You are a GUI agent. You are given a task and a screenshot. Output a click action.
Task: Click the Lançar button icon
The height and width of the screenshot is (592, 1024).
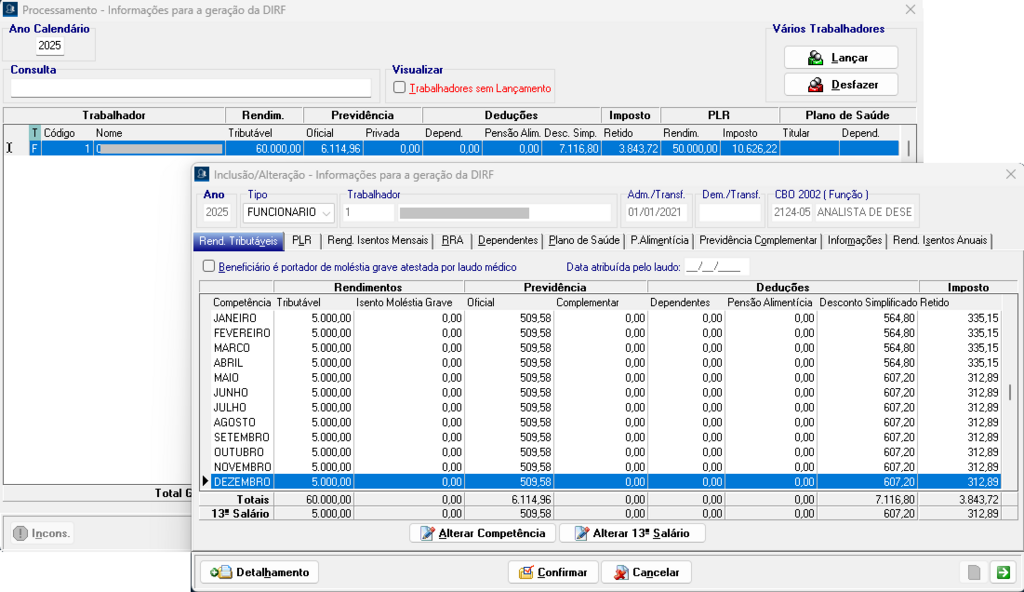[x=816, y=58]
